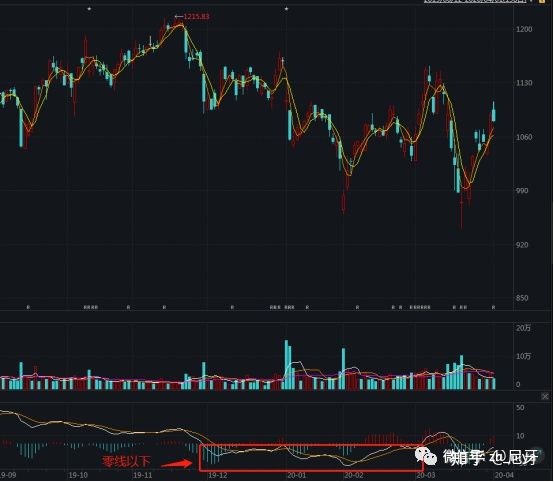The image size is (554, 482).
Task: Click the WeChat logo watermark icon
Action: [x=427, y=456]
